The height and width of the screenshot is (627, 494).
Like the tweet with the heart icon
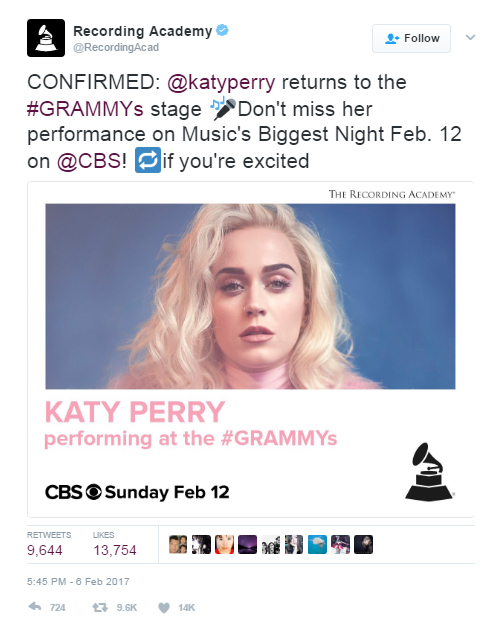pos(164,608)
